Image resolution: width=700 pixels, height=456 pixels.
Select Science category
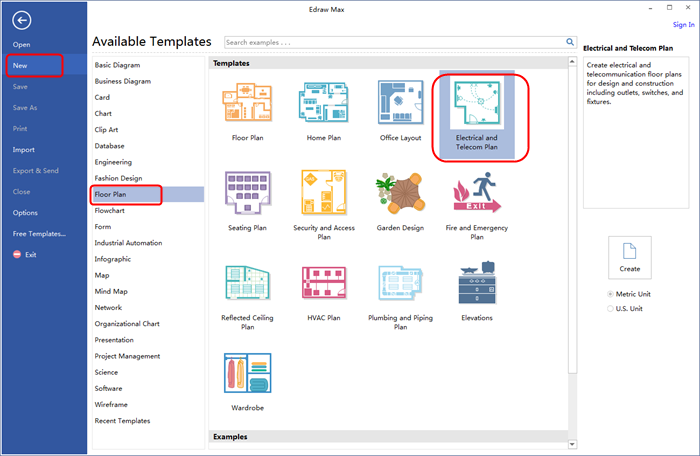[x=106, y=372]
